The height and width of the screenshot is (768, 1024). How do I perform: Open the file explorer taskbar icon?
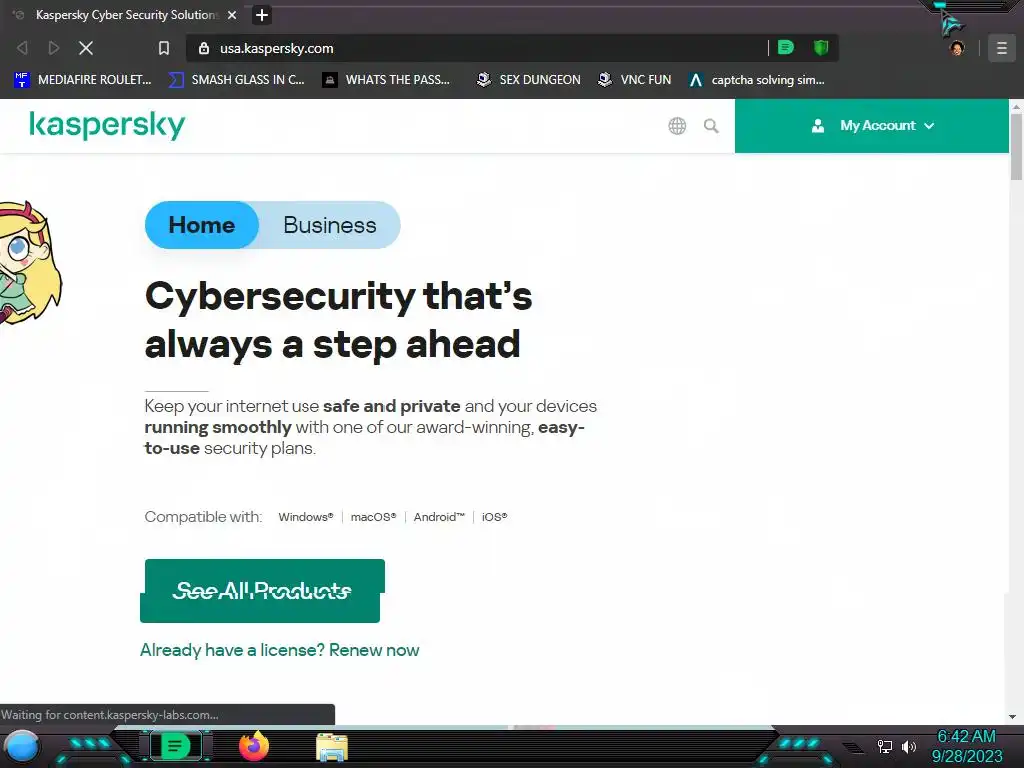(x=332, y=747)
